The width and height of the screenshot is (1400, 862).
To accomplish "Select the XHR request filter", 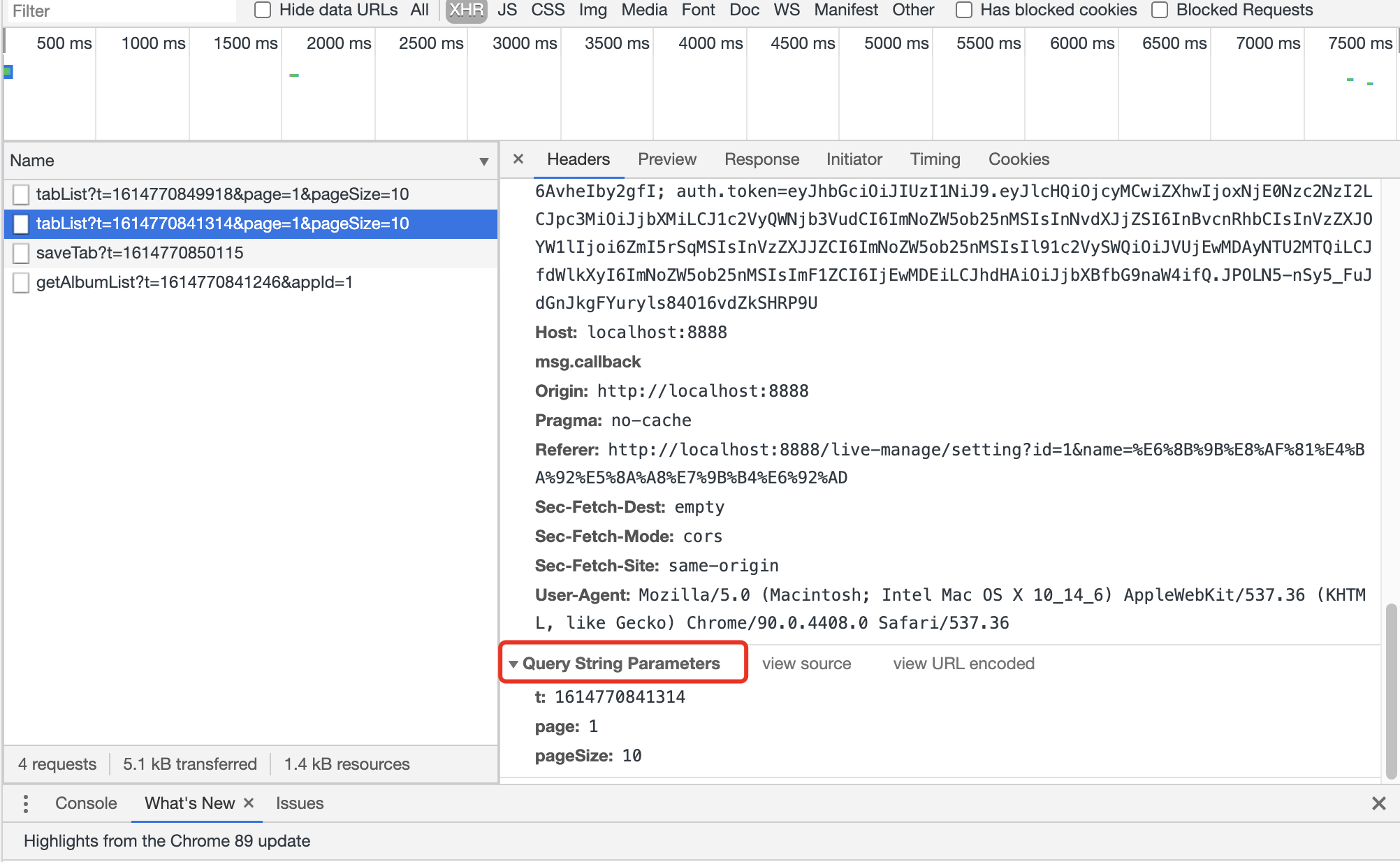I will (465, 10).
